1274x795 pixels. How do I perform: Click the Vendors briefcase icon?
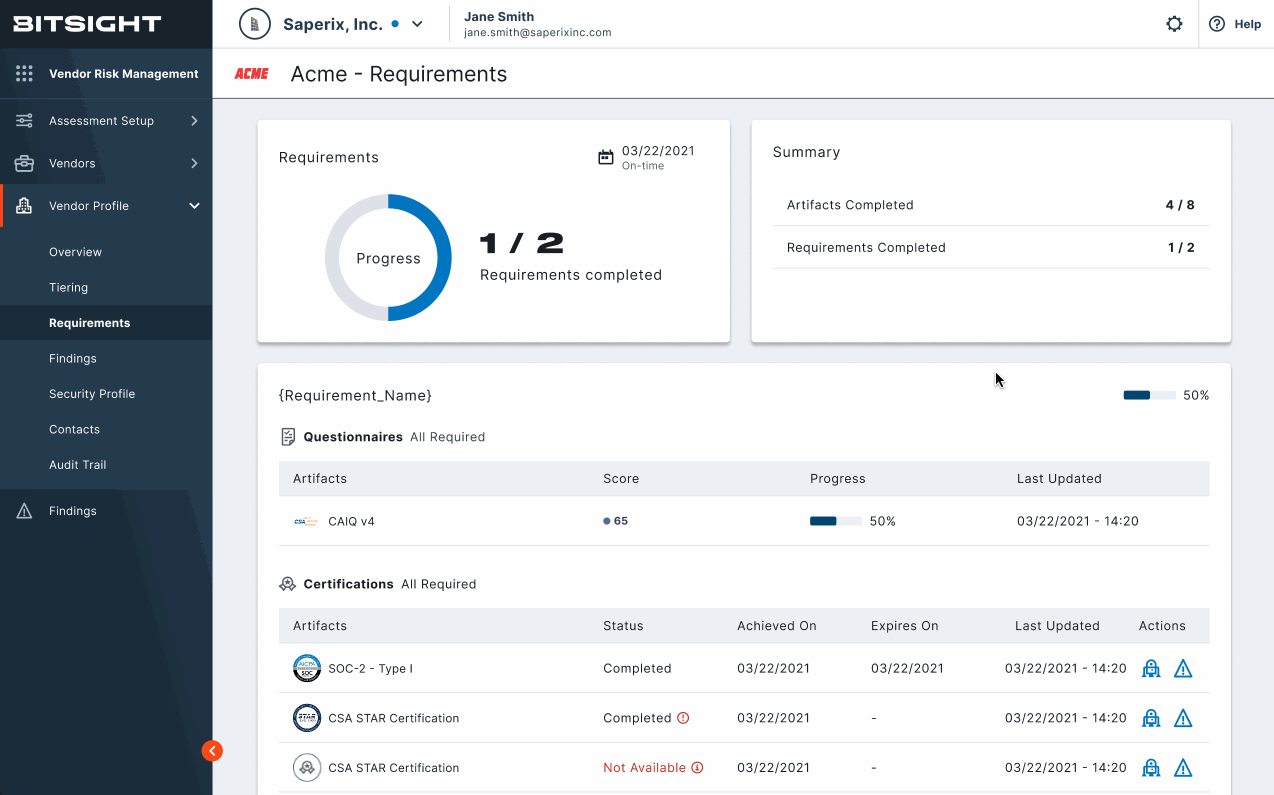[x=24, y=163]
